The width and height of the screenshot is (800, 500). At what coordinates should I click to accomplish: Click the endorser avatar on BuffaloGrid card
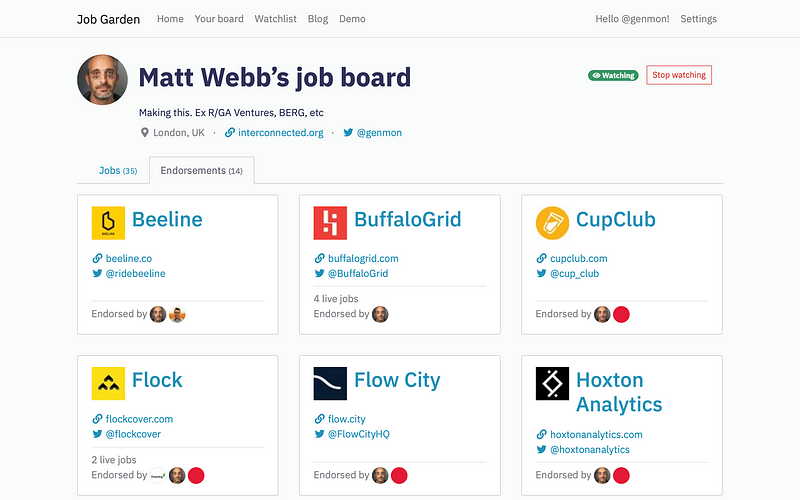click(380, 314)
